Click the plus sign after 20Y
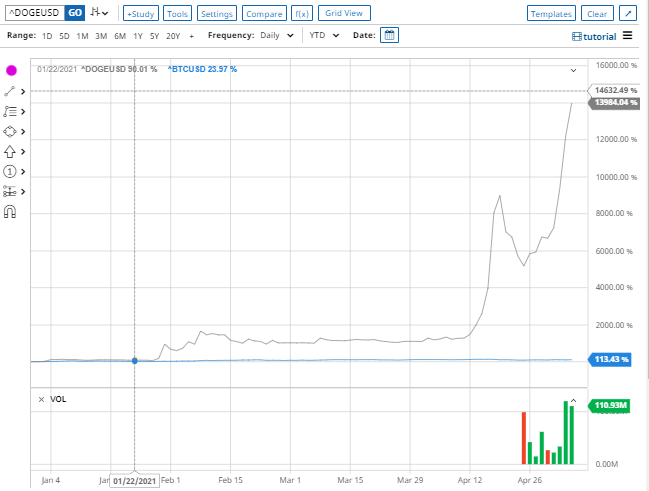This screenshot has width=649, height=491. [x=191, y=36]
